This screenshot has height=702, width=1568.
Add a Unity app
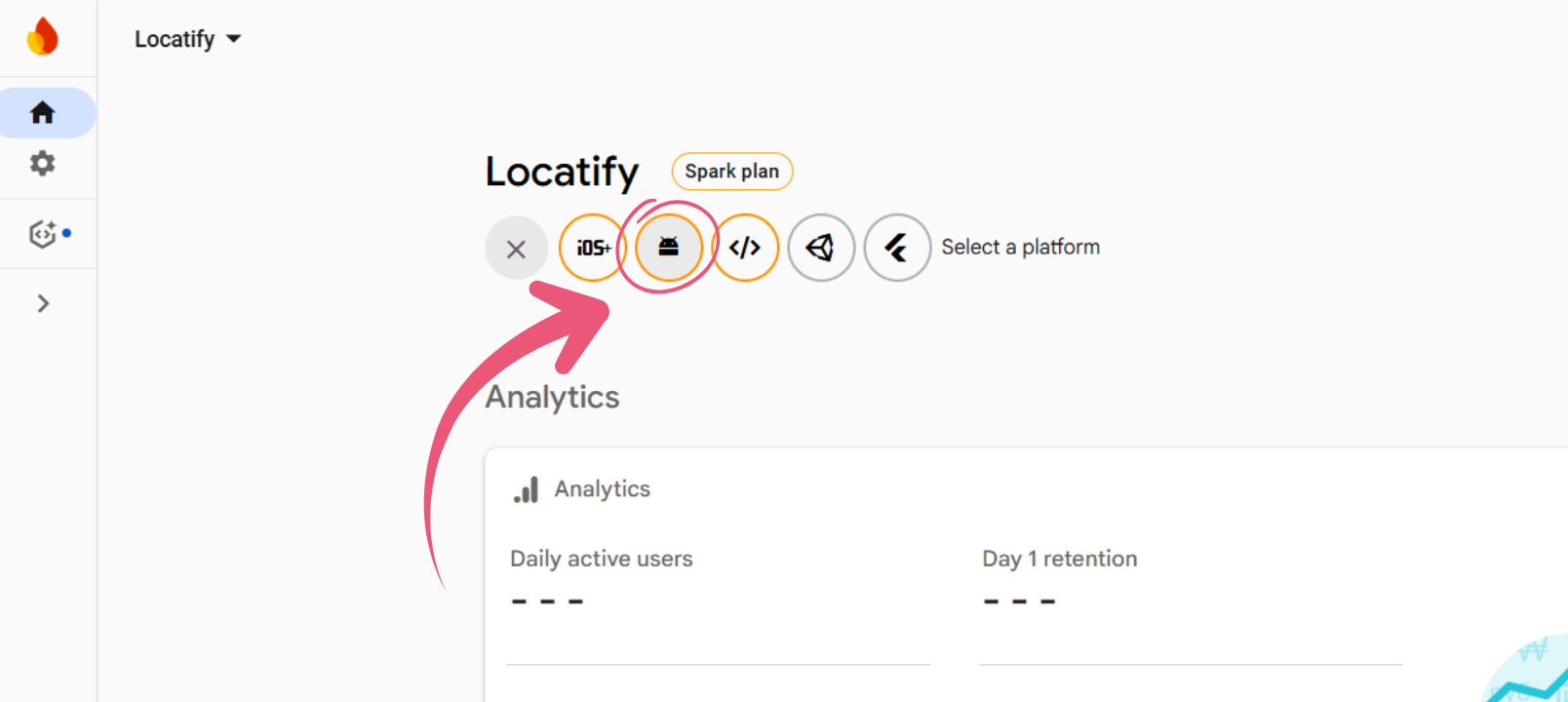point(821,248)
